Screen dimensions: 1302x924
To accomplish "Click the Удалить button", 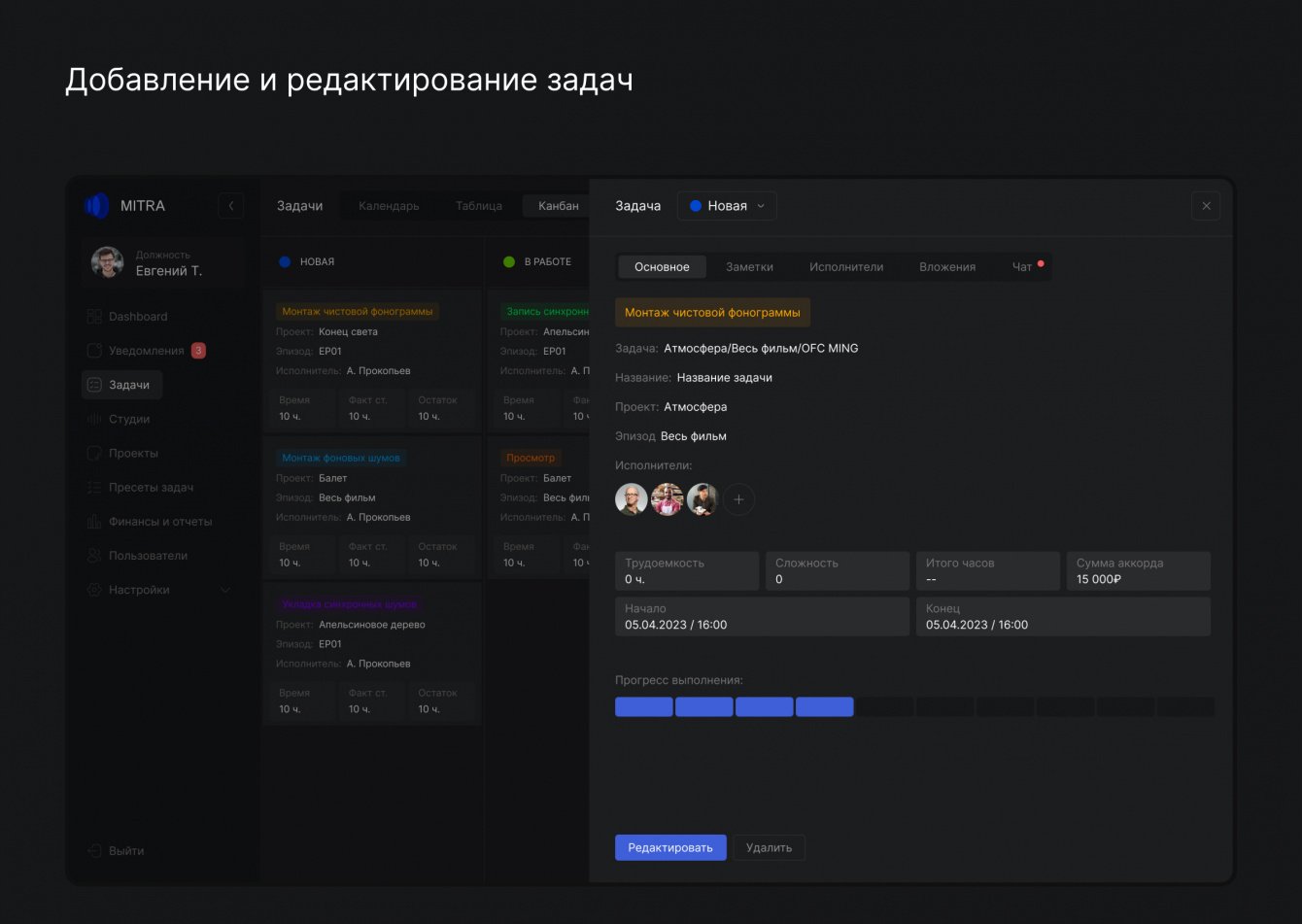I will (x=769, y=847).
